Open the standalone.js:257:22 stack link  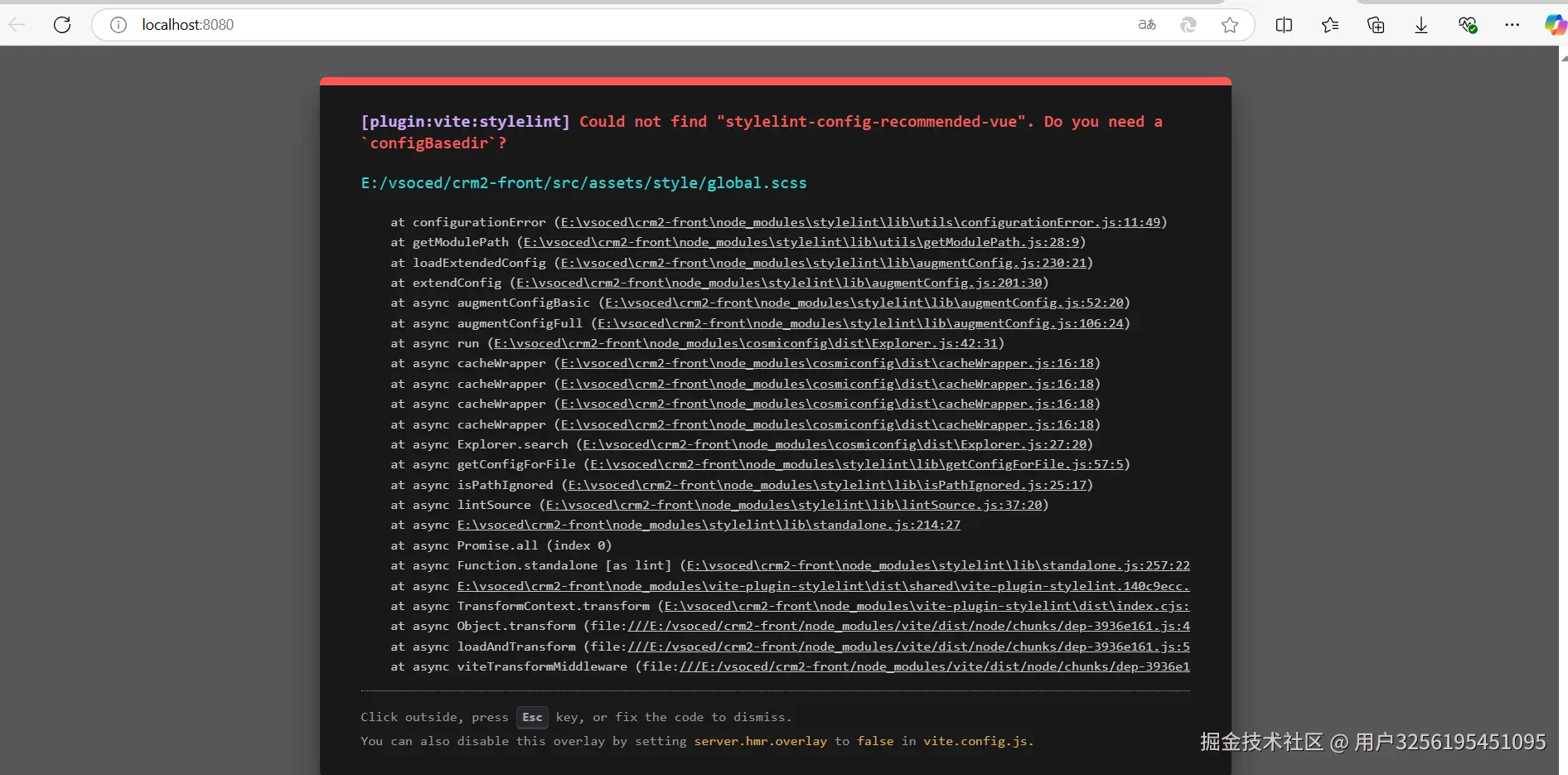[x=938, y=565]
